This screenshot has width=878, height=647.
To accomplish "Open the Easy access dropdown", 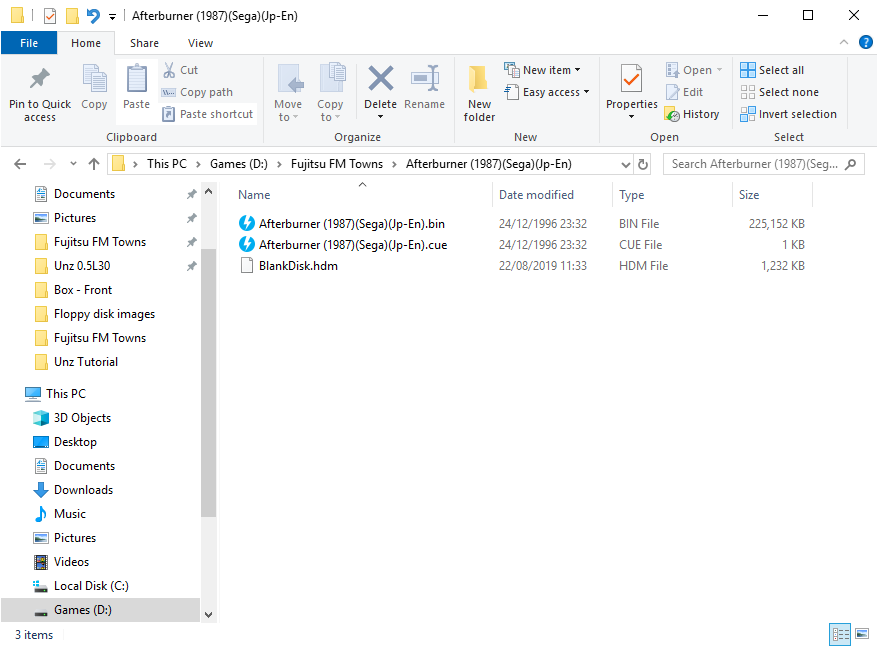I will [x=547, y=92].
